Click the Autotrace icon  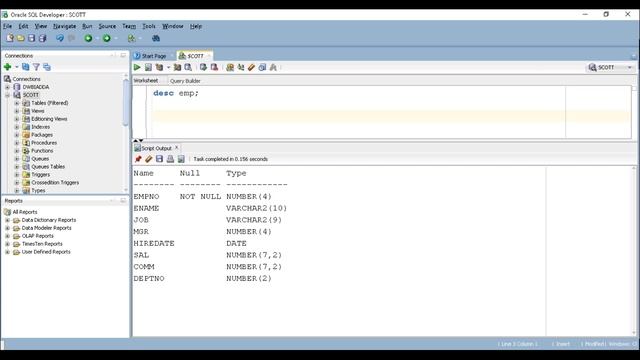tap(177, 67)
